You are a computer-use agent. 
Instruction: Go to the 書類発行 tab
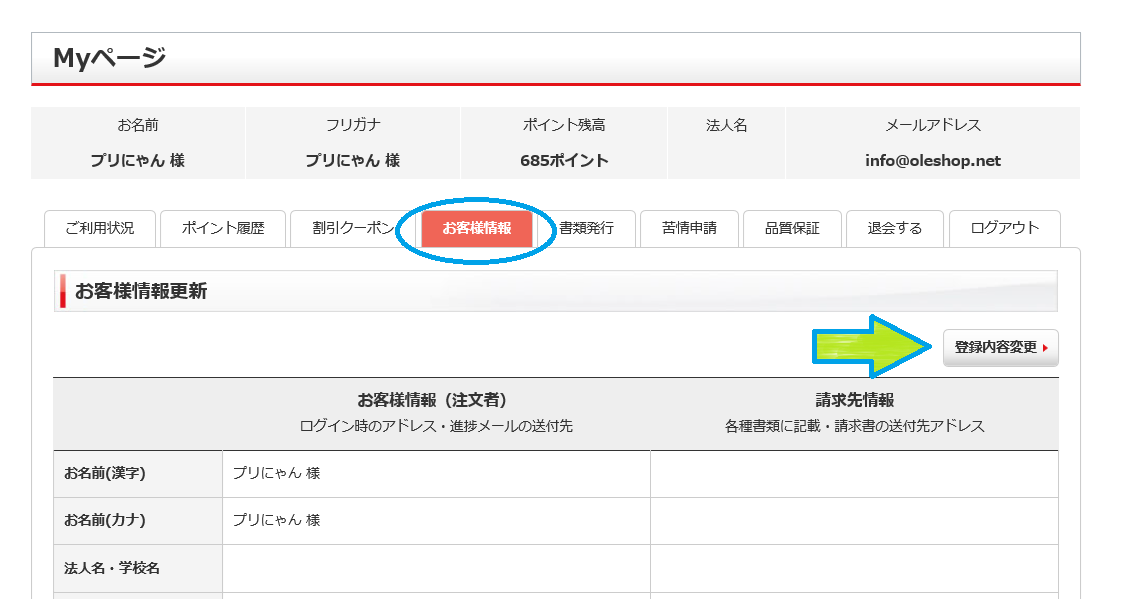tap(586, 228)
